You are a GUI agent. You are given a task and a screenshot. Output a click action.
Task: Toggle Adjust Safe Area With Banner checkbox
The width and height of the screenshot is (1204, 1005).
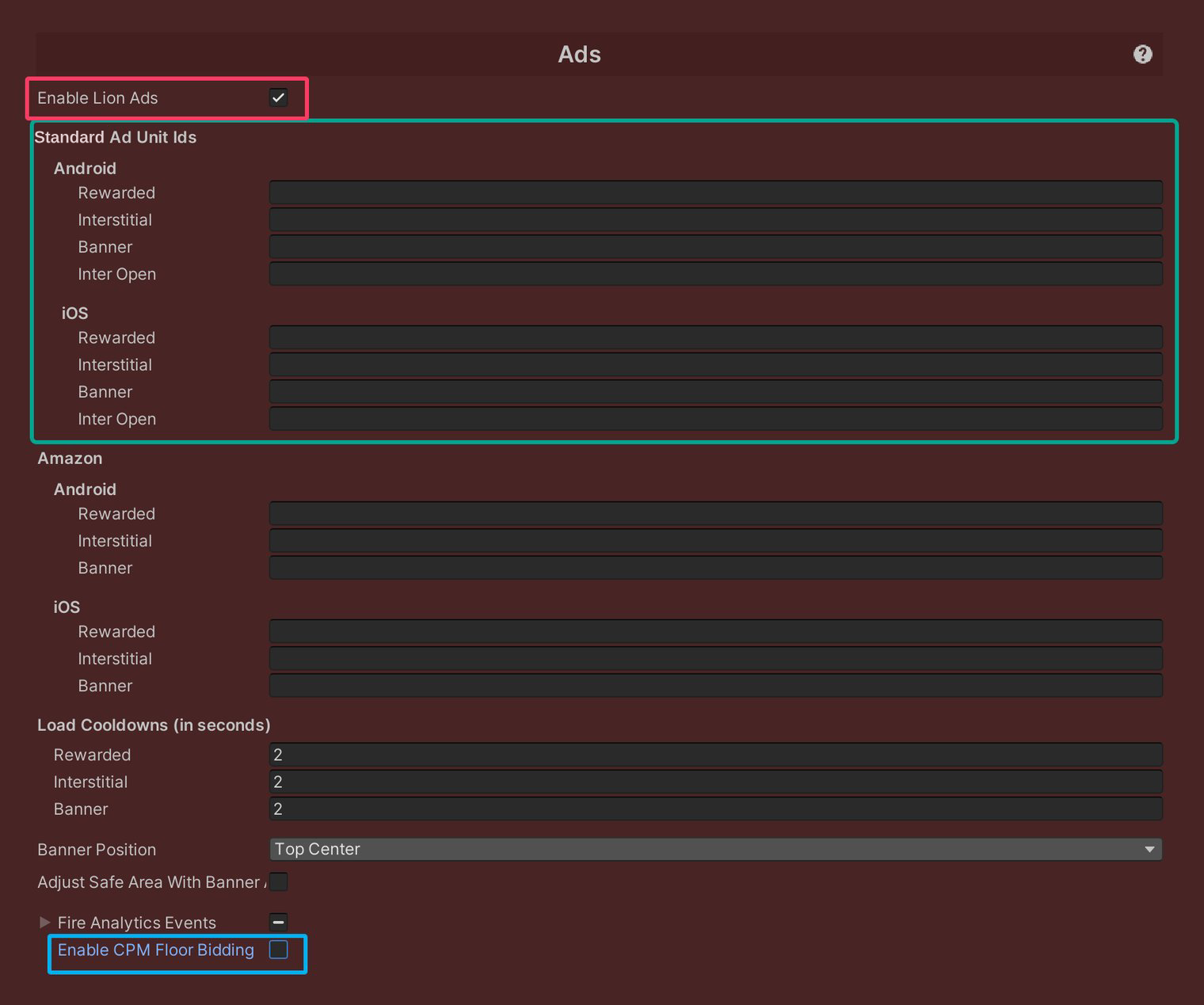click(x=279, y=881)
